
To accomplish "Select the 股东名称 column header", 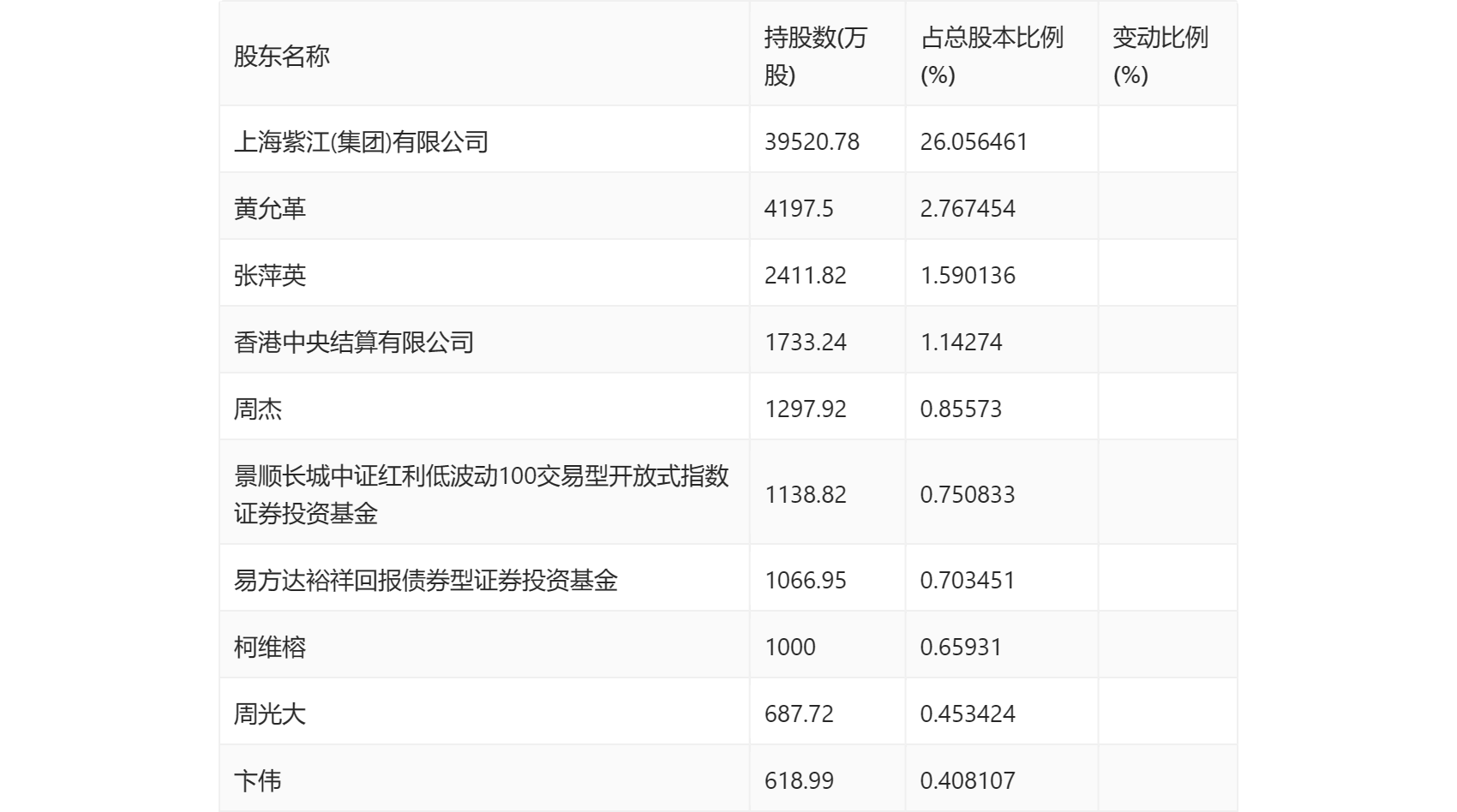I will [x=282, y=57].
